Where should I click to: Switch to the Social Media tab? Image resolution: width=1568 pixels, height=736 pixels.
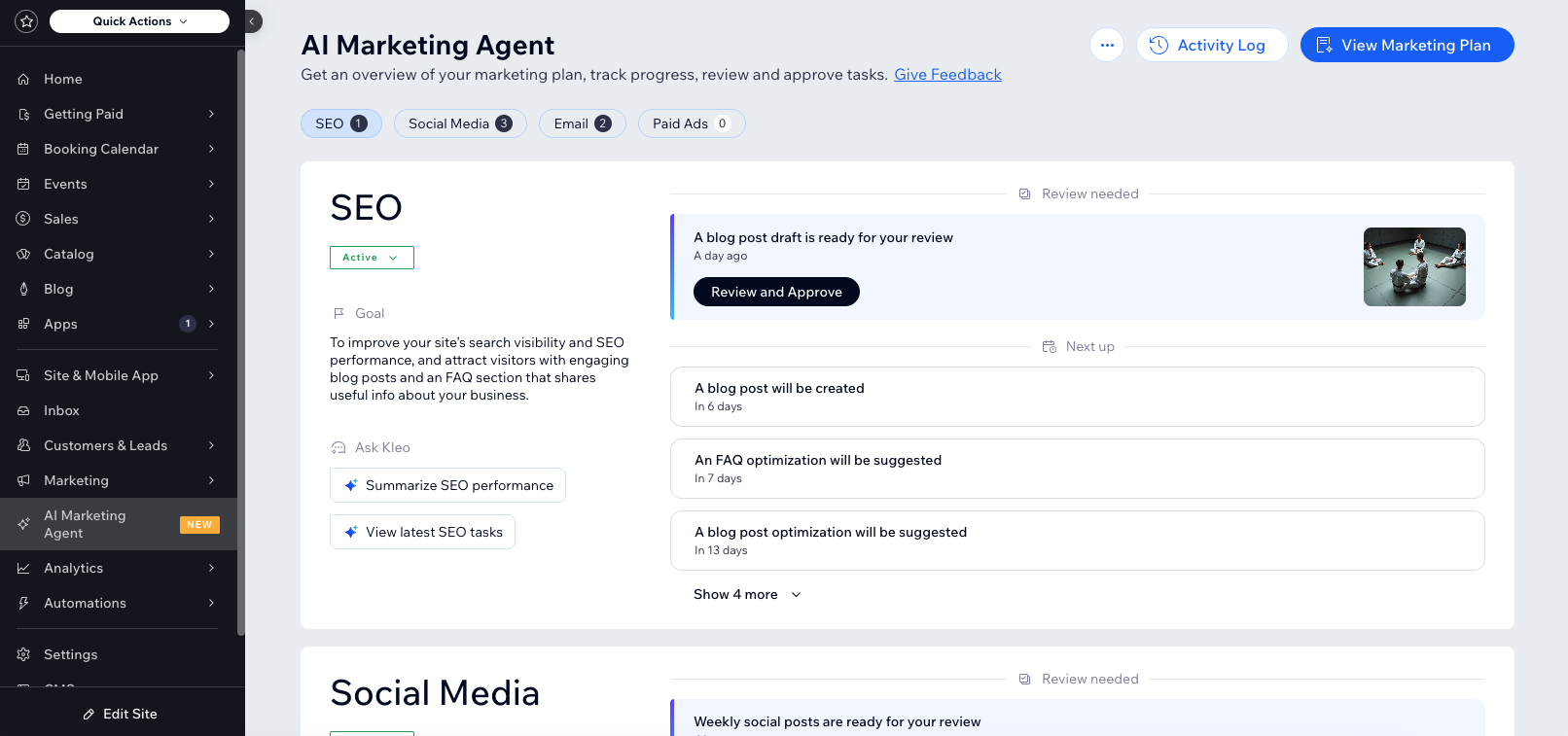[x=459, y=123]
